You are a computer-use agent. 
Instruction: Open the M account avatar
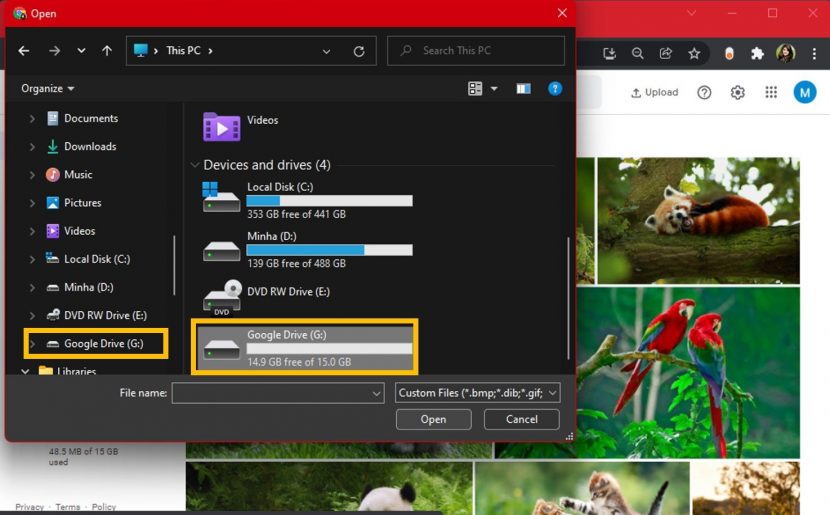[x=805, y=93]
